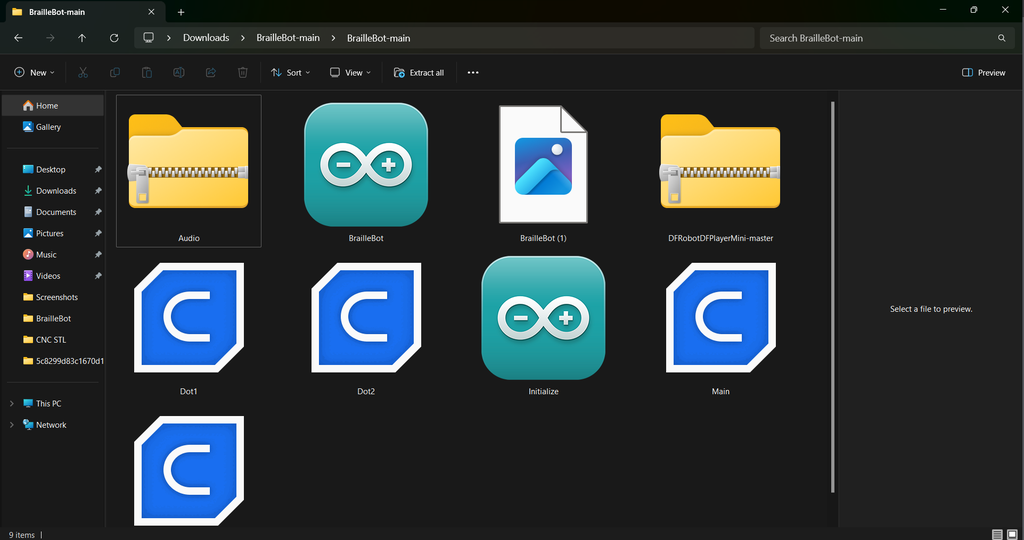Click the last BrailleBot-main breadcrumb

coord(379,38)
